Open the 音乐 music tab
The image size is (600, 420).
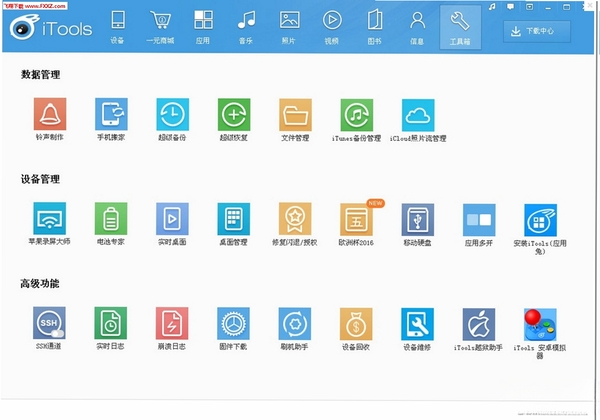pos(246,28)
